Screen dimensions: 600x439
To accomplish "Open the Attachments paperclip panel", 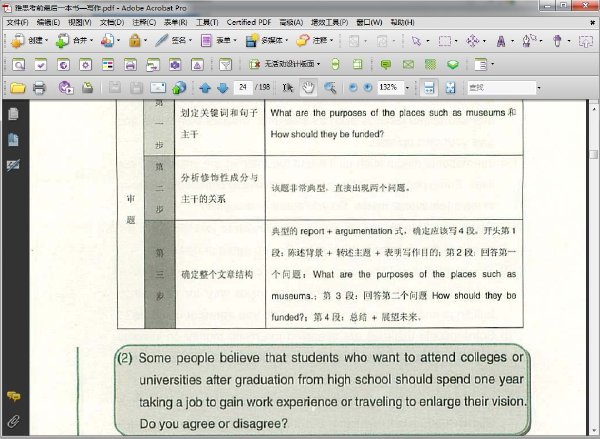I will [x=13, y=421].
